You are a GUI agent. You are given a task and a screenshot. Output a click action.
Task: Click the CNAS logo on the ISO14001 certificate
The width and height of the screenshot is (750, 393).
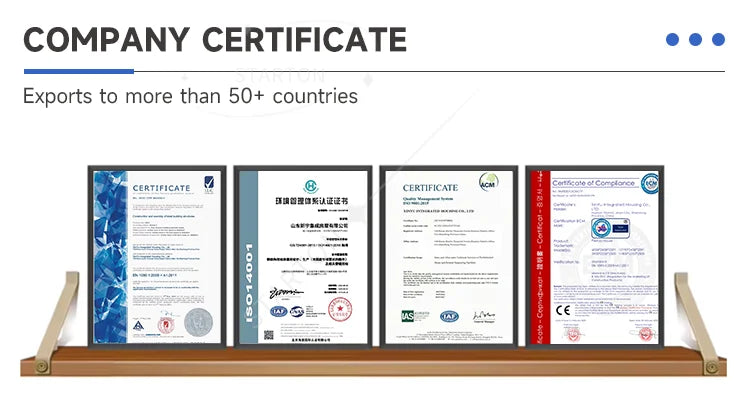(297, 311)
